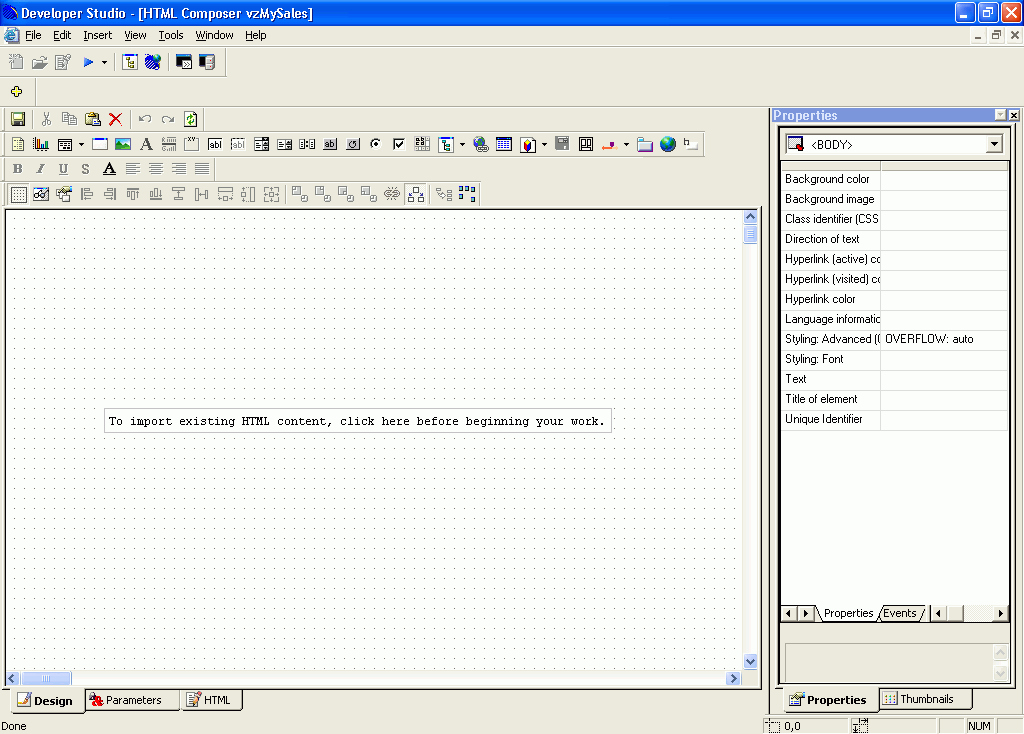Insert a Graph using bar chart icon
The image size is (1024, 734).
41,144
